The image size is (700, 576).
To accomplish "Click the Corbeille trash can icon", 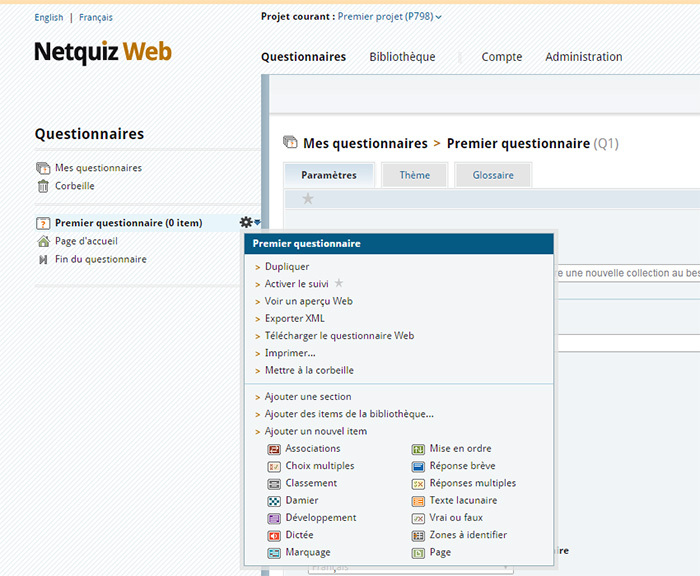I will coord(43,186).
